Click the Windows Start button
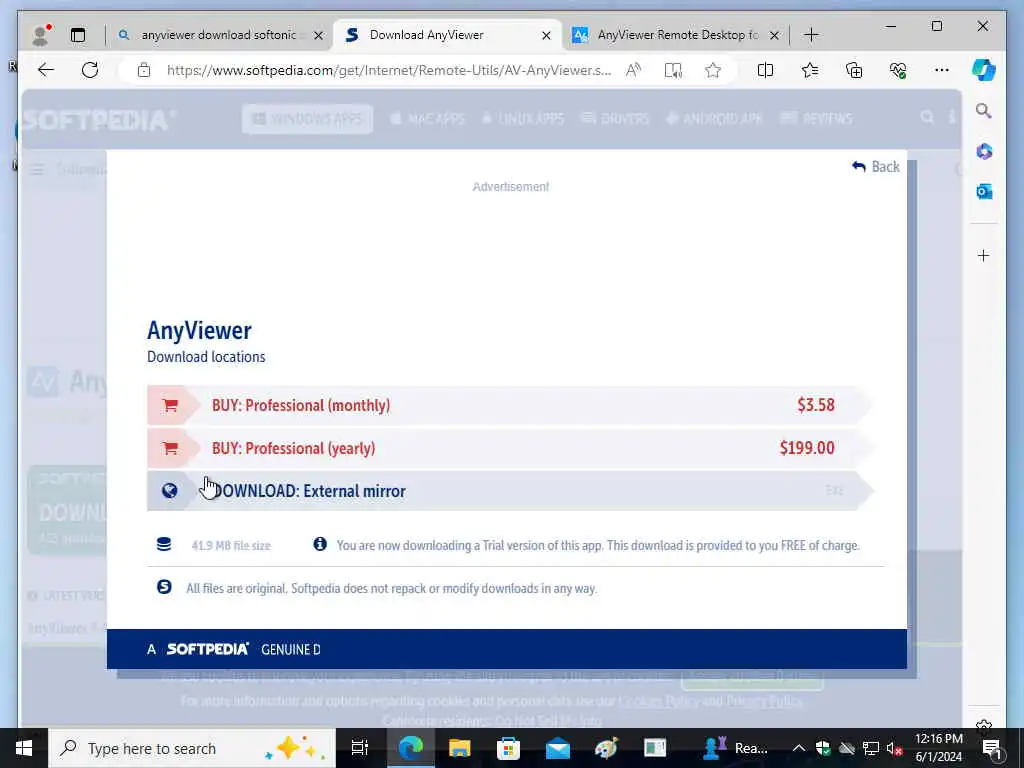The width and height of the screenshot is (1024, 768). [24, 748]
